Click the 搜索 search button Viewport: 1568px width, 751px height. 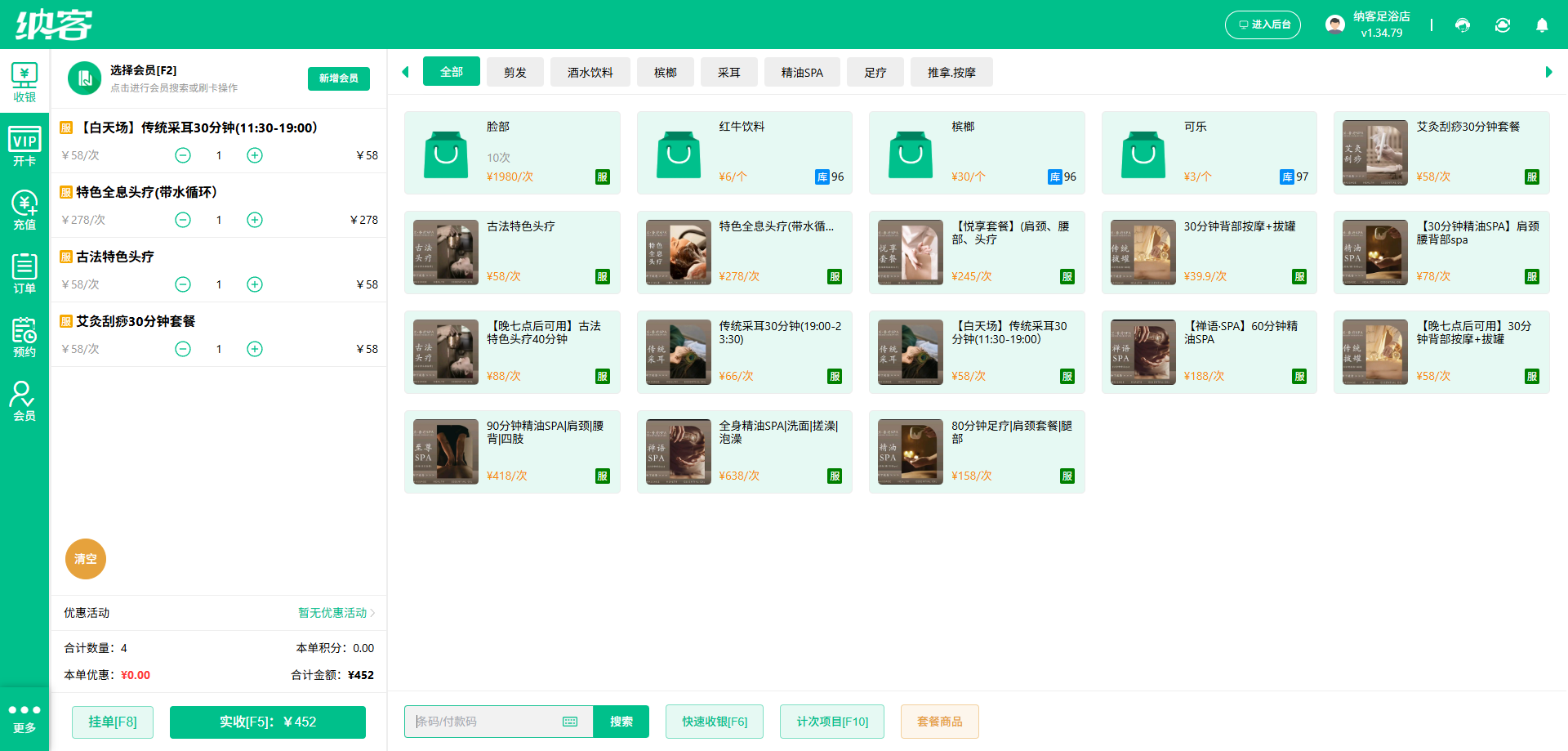[x=621, y=722]
